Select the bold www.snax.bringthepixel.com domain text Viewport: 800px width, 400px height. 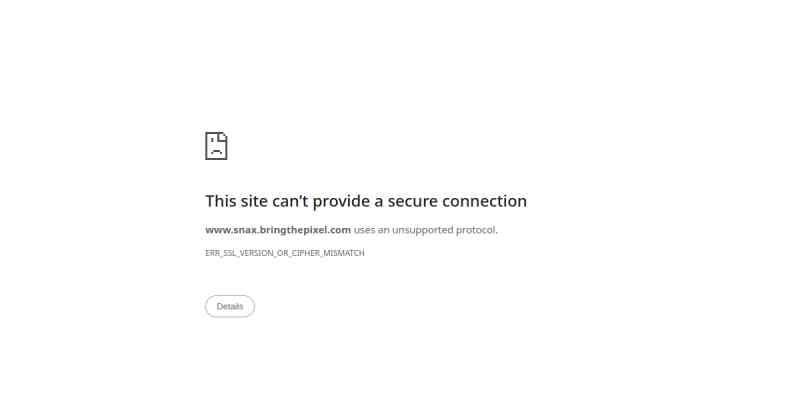coord(278,230)
